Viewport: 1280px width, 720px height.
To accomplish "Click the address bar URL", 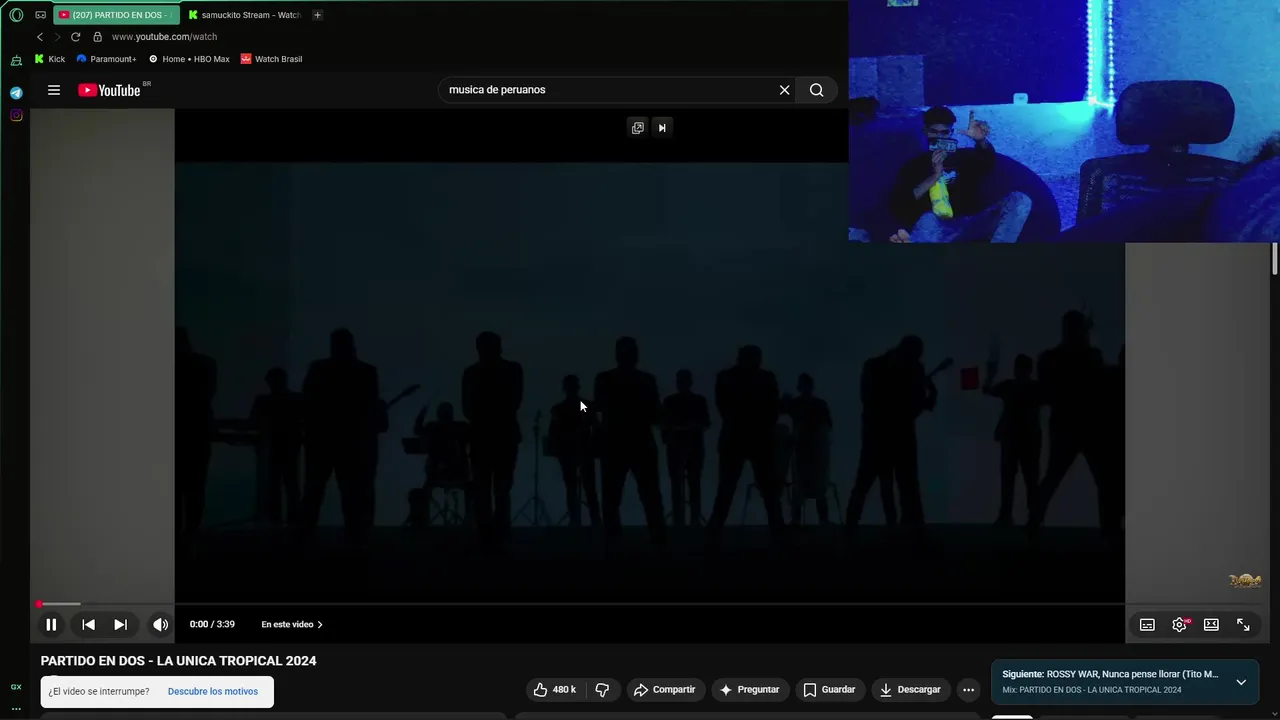I will pyautogui.click(x=164, y=37).
